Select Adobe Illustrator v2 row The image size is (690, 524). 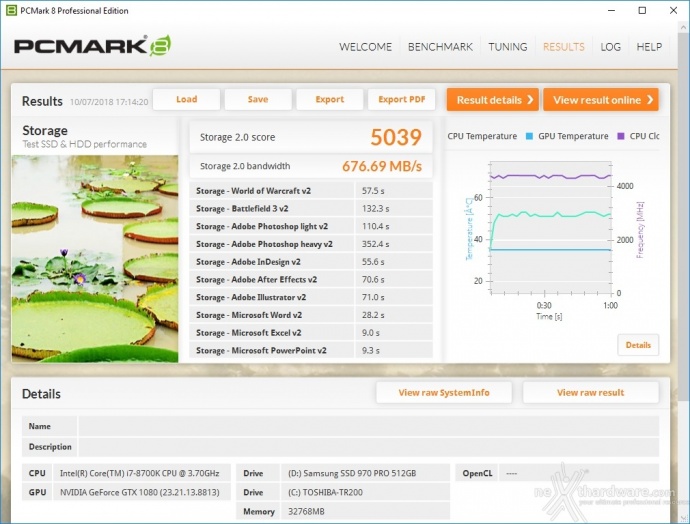(311, 297)
